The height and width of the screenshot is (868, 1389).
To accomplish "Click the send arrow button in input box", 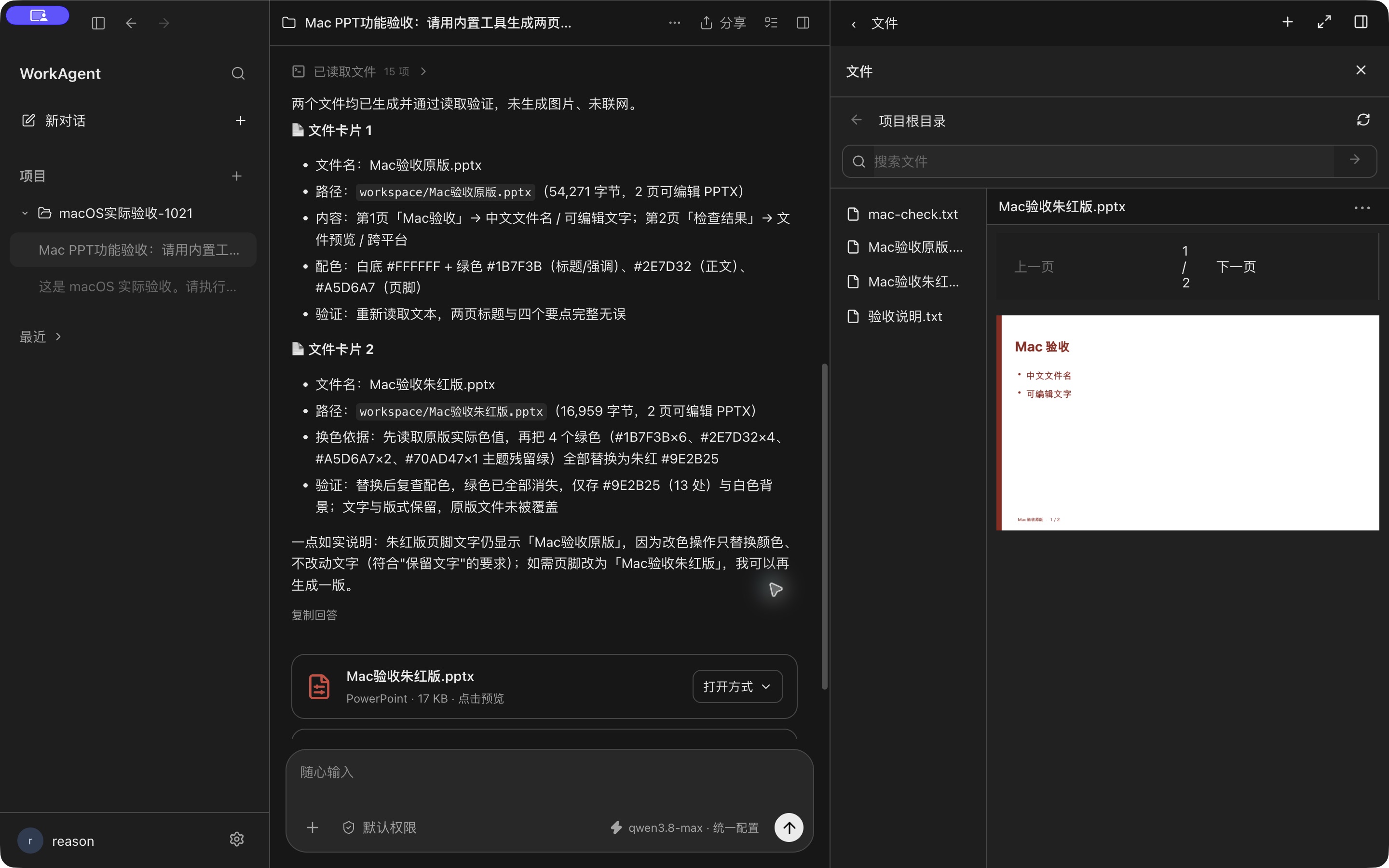I will 789,827.
